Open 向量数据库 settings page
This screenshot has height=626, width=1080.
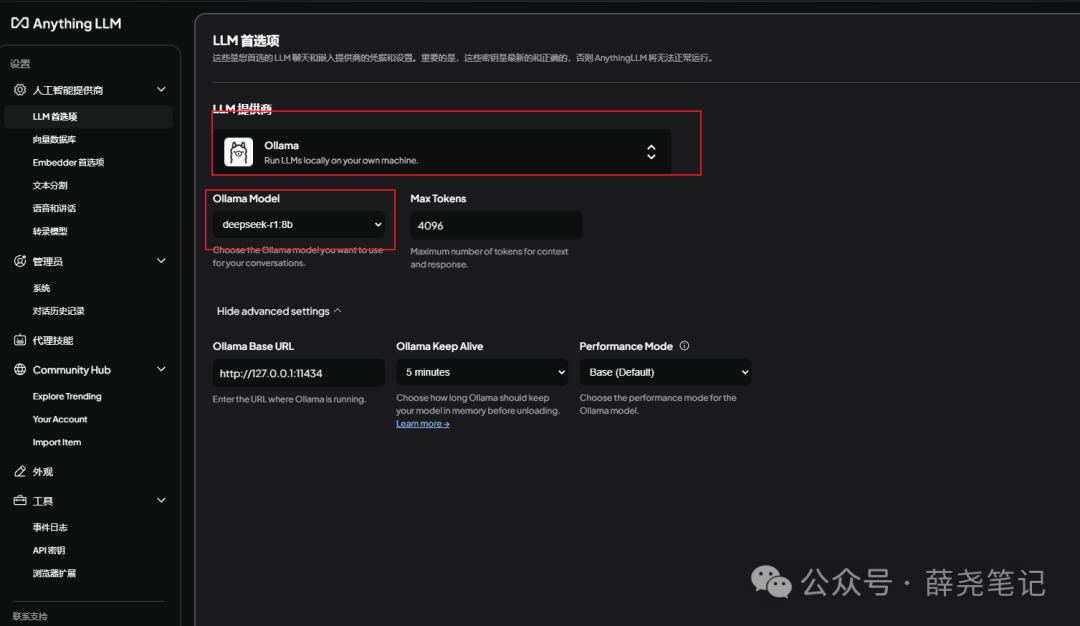click(54, 139)
